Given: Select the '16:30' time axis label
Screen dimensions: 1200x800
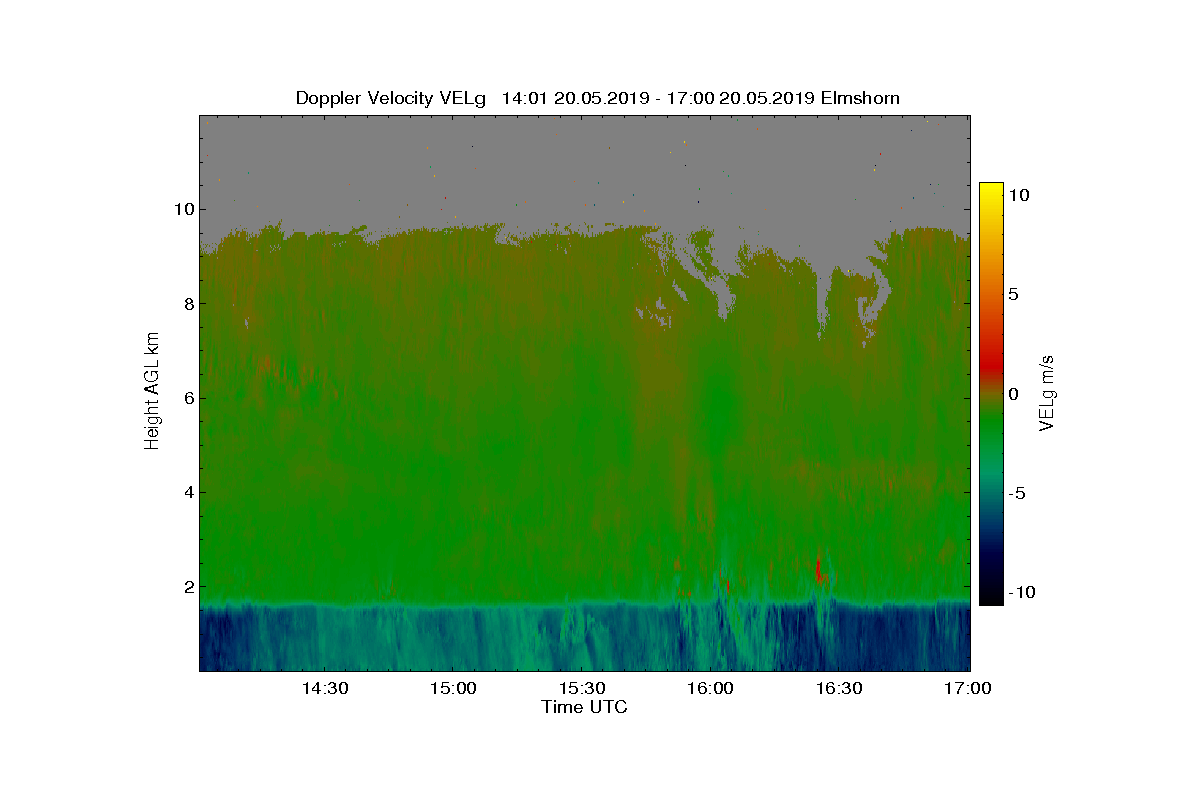Looking at the screenshot, I should (840, 689).
